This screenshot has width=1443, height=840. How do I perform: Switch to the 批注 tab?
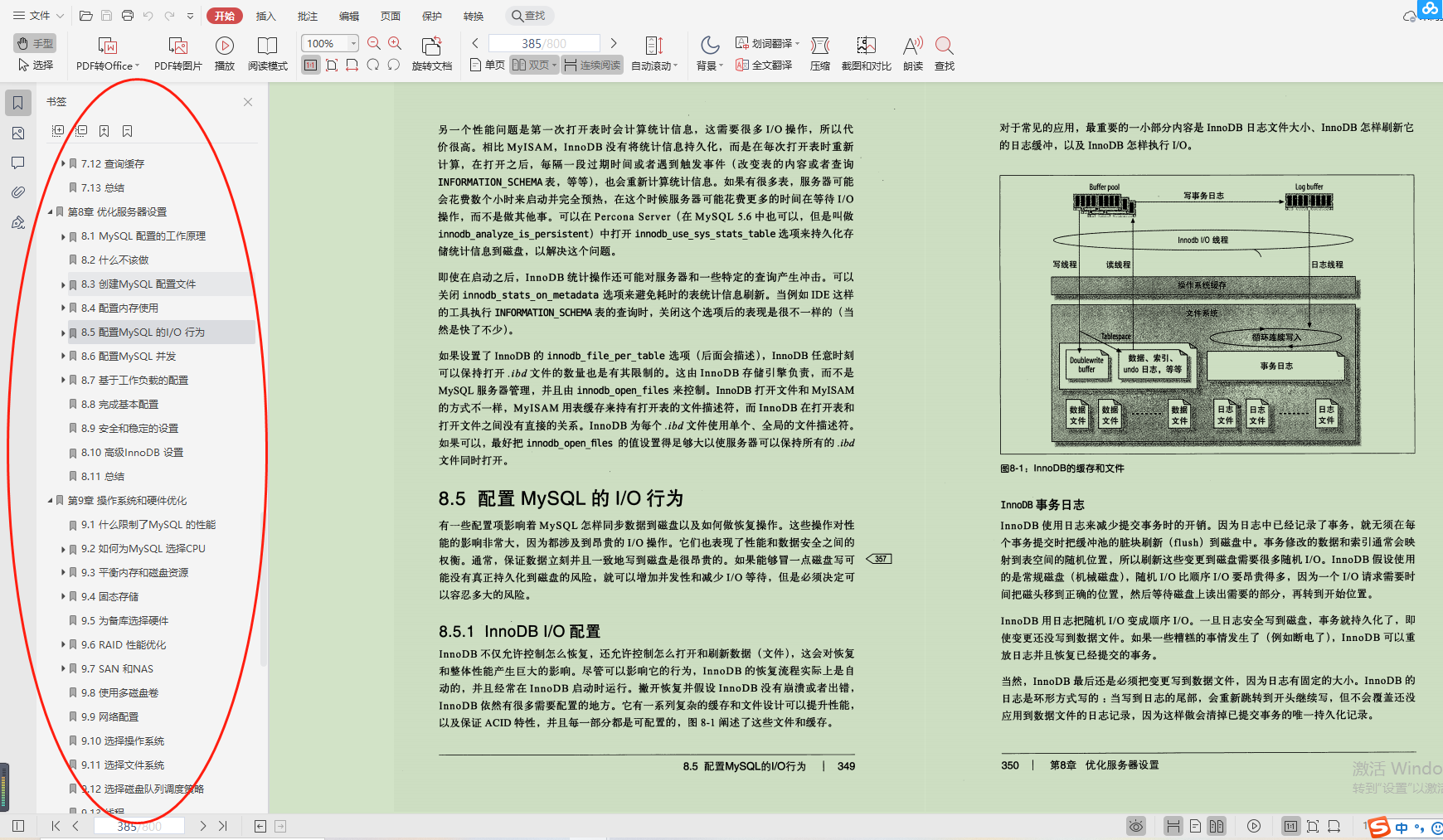308,16
